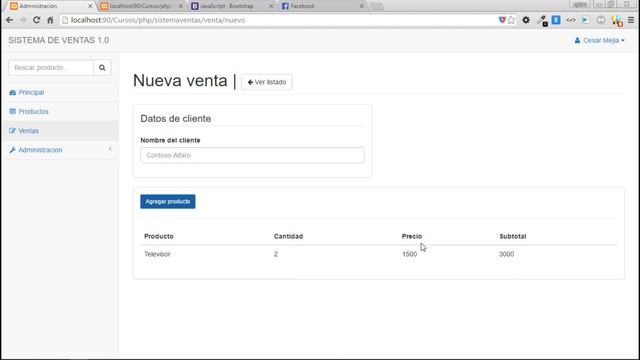640x360 pixels.
Task: Click the price cell showing 1500
Action: 409,254
